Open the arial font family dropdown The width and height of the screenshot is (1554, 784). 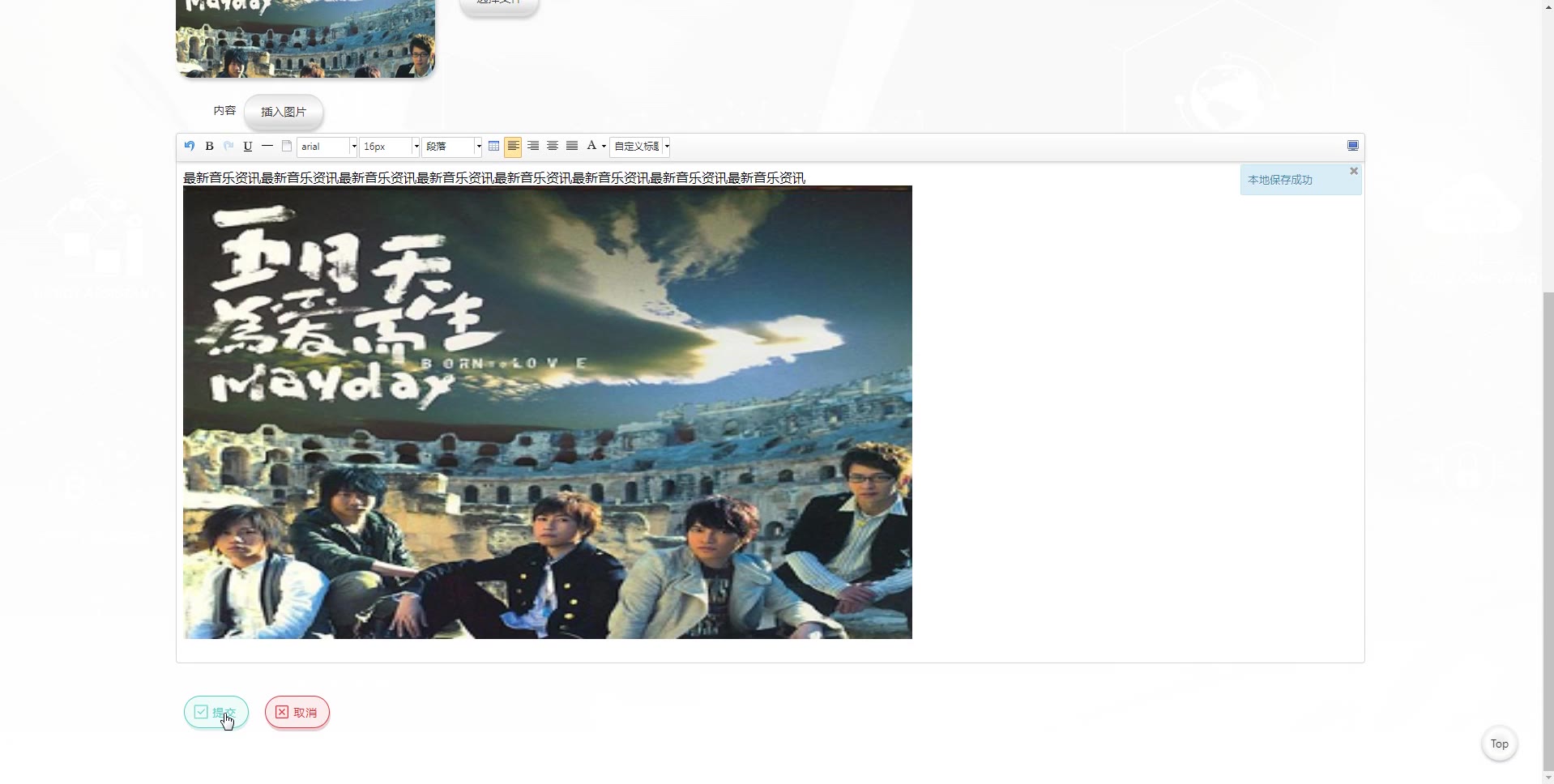(x=327, y=147)
